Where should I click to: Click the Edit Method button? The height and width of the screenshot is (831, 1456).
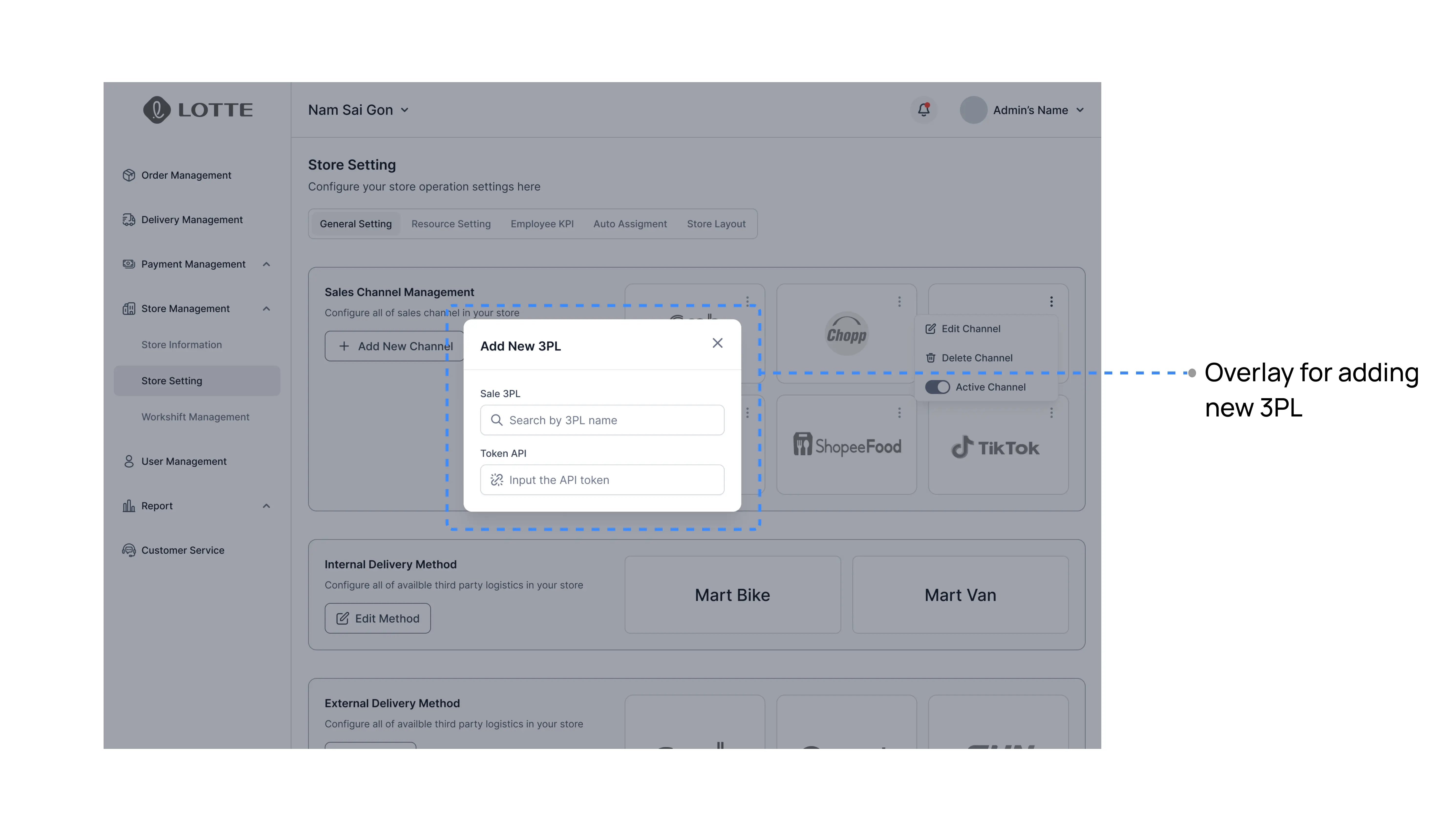tap(377, 618)
